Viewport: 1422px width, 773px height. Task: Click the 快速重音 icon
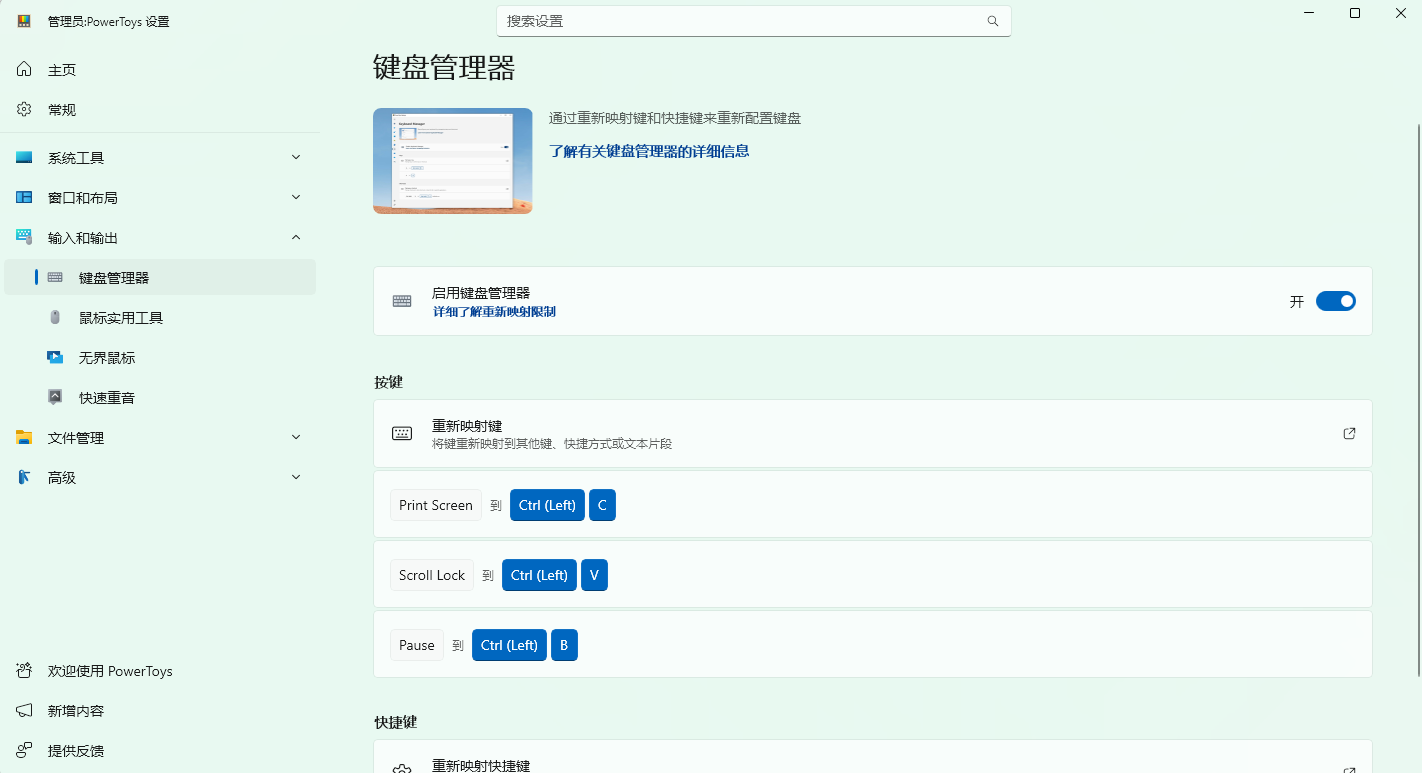coord(55,398)
